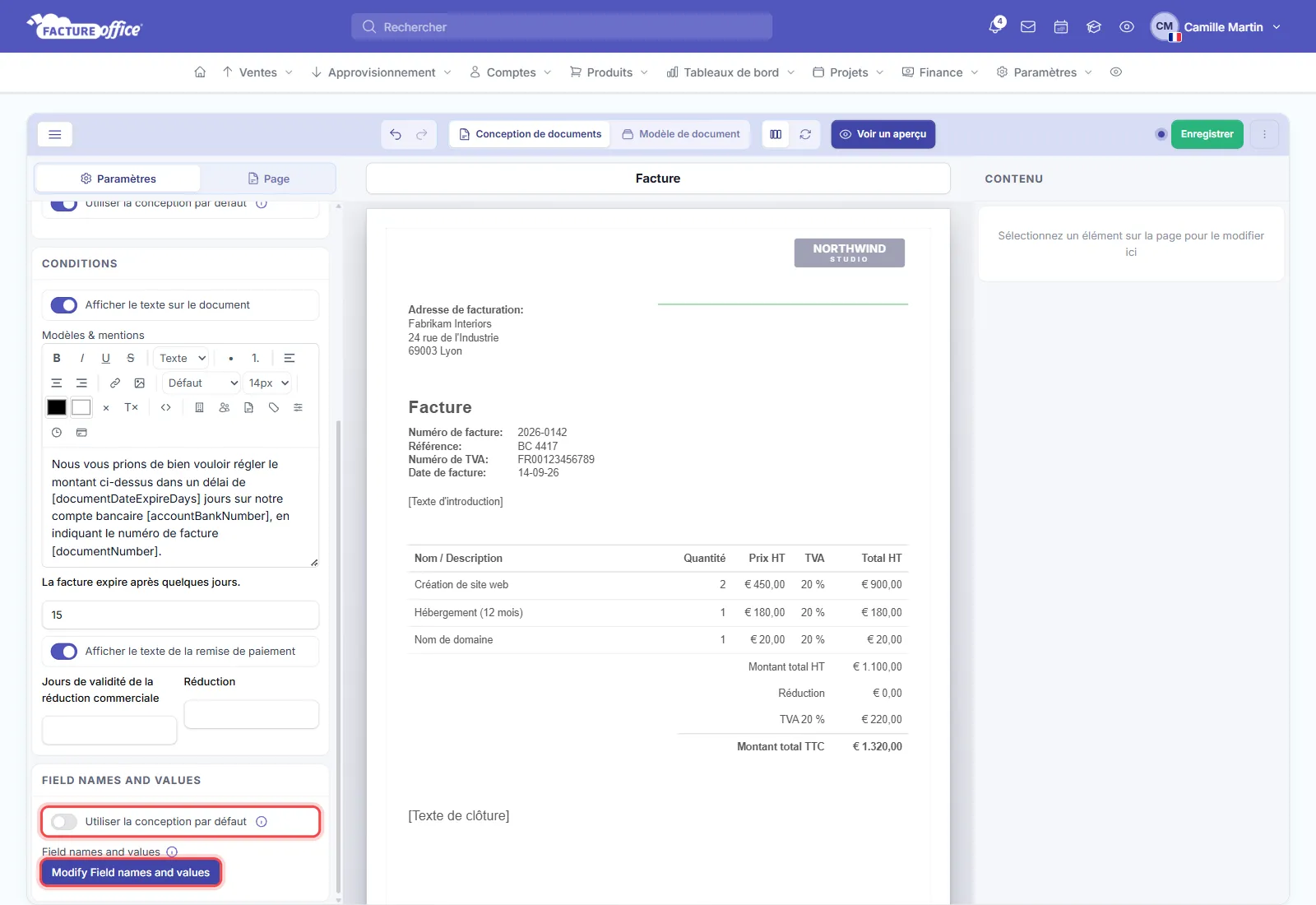Screen dimensions: 1316x905
Task: Insert a link in the text
Action: 115,383
